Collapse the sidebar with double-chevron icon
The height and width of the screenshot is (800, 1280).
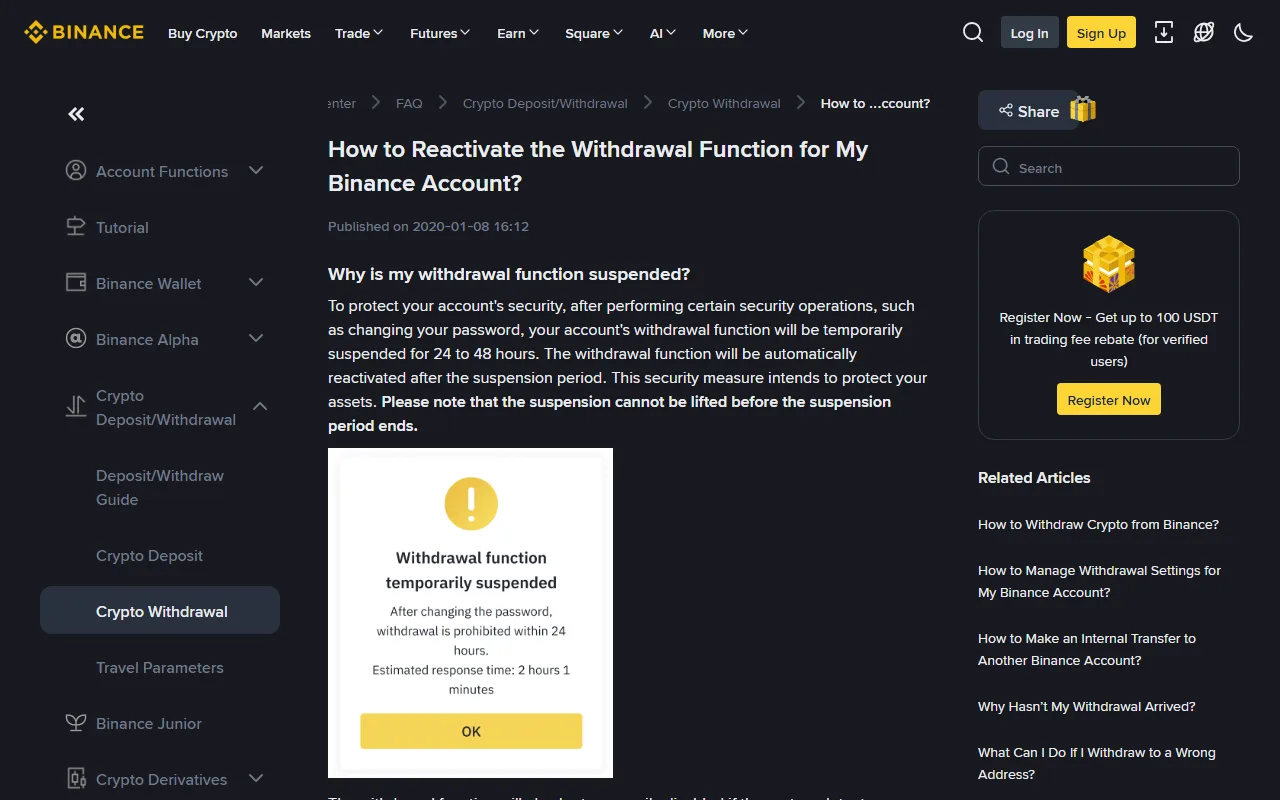coord(76,114)
